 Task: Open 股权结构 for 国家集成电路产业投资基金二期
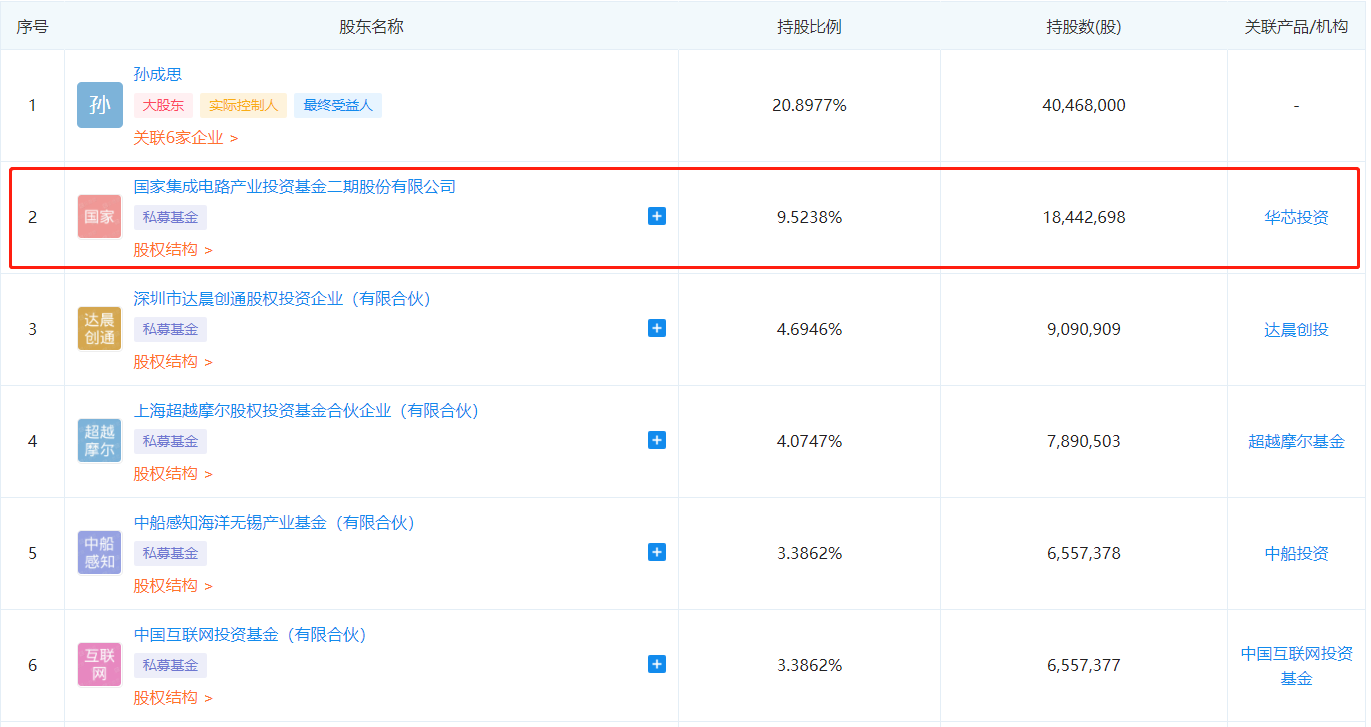(173, 250)
